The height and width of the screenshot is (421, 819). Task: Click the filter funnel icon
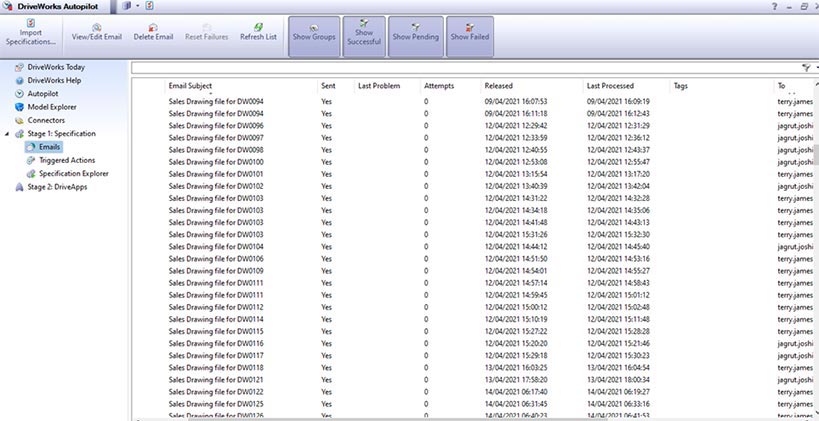pos(807,67)
